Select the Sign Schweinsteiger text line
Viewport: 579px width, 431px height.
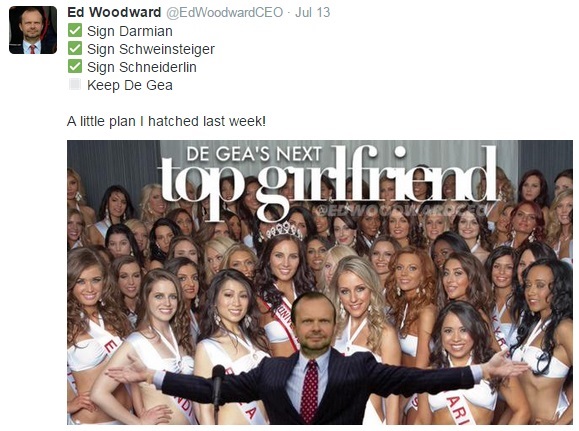click(151, 49)
